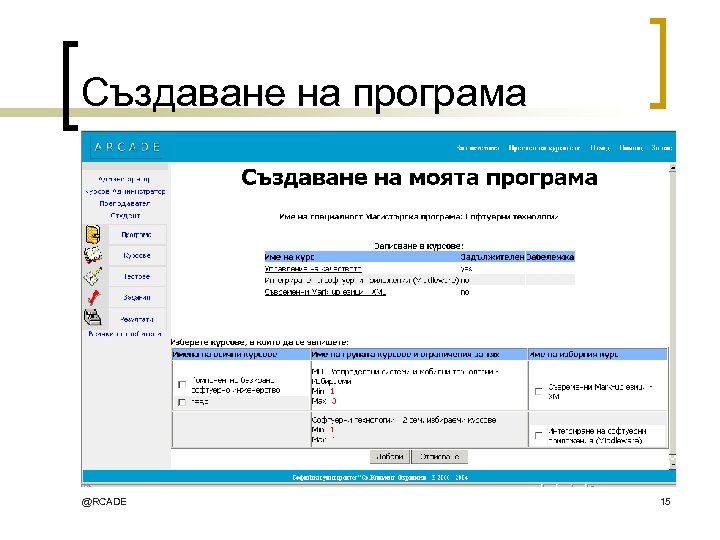Click the Създаване на моята програма heading

pyautogui.click(x=419, y=178)
